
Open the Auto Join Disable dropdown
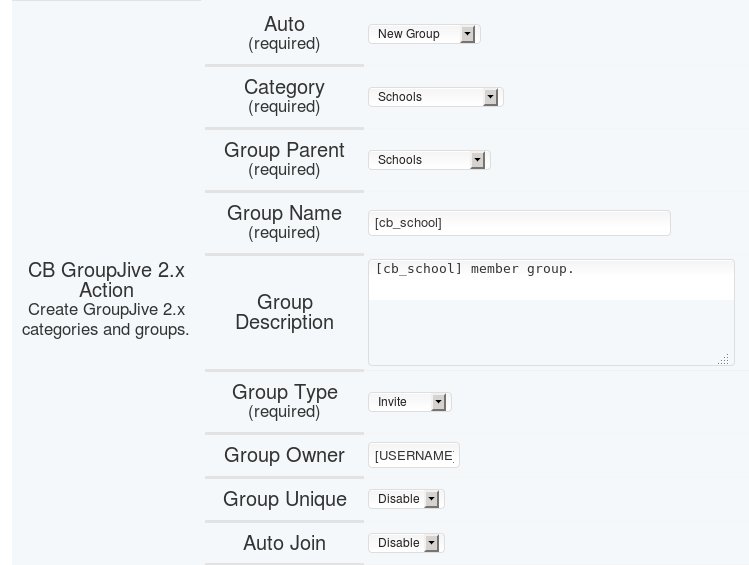point(407,543)
